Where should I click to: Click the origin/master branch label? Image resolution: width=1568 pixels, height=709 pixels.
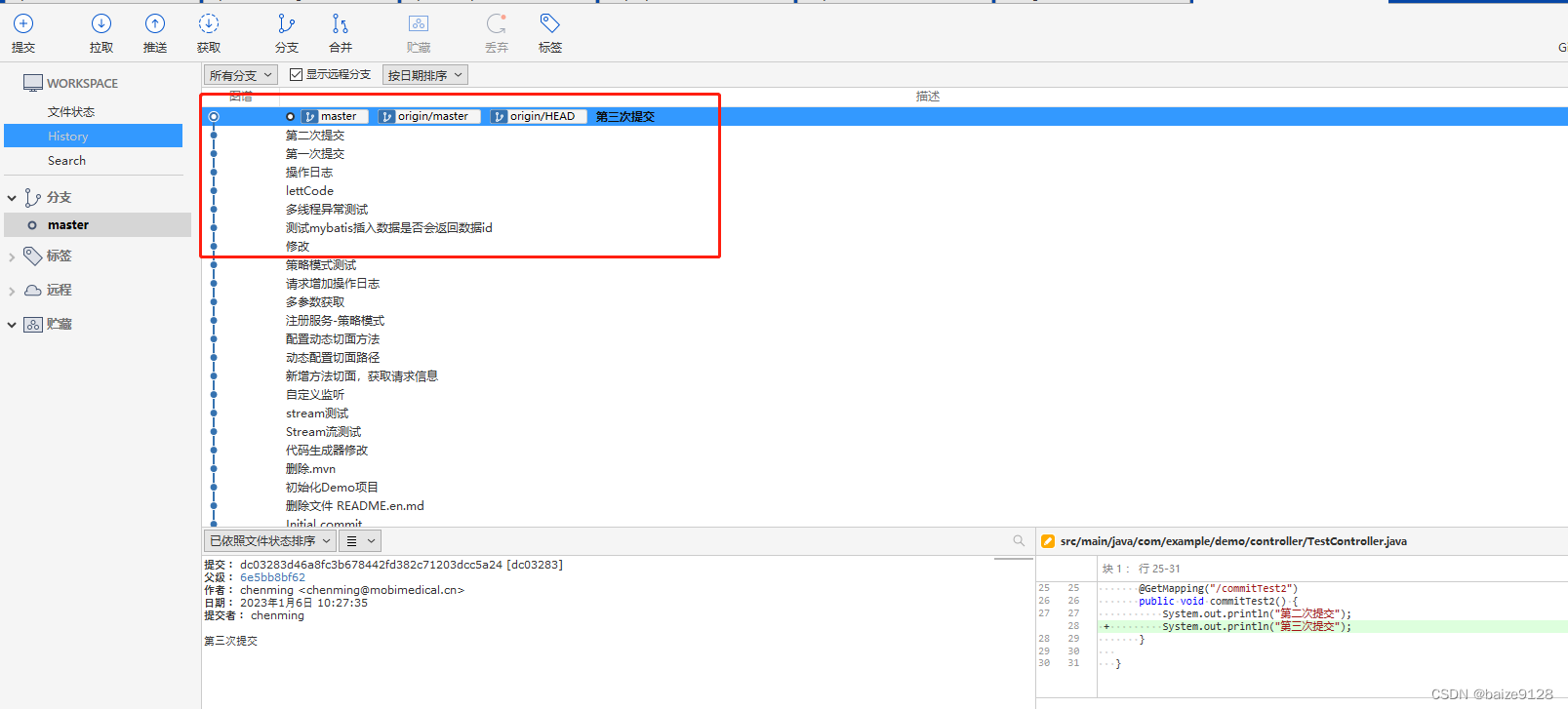tap(429, 116)
